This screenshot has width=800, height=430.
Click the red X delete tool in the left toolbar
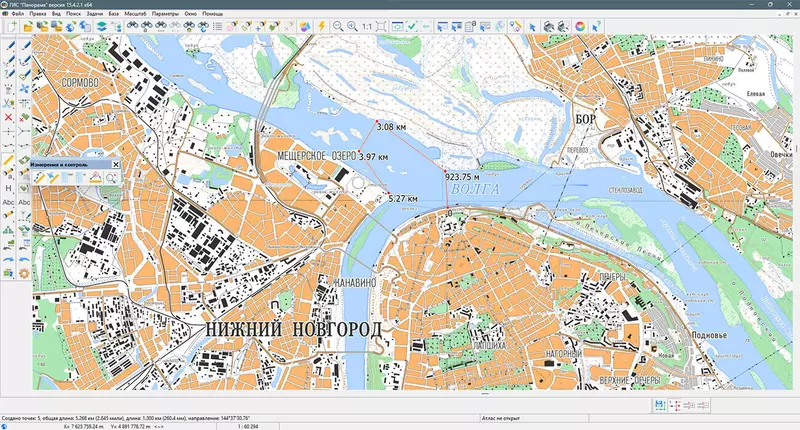(9, 116)
